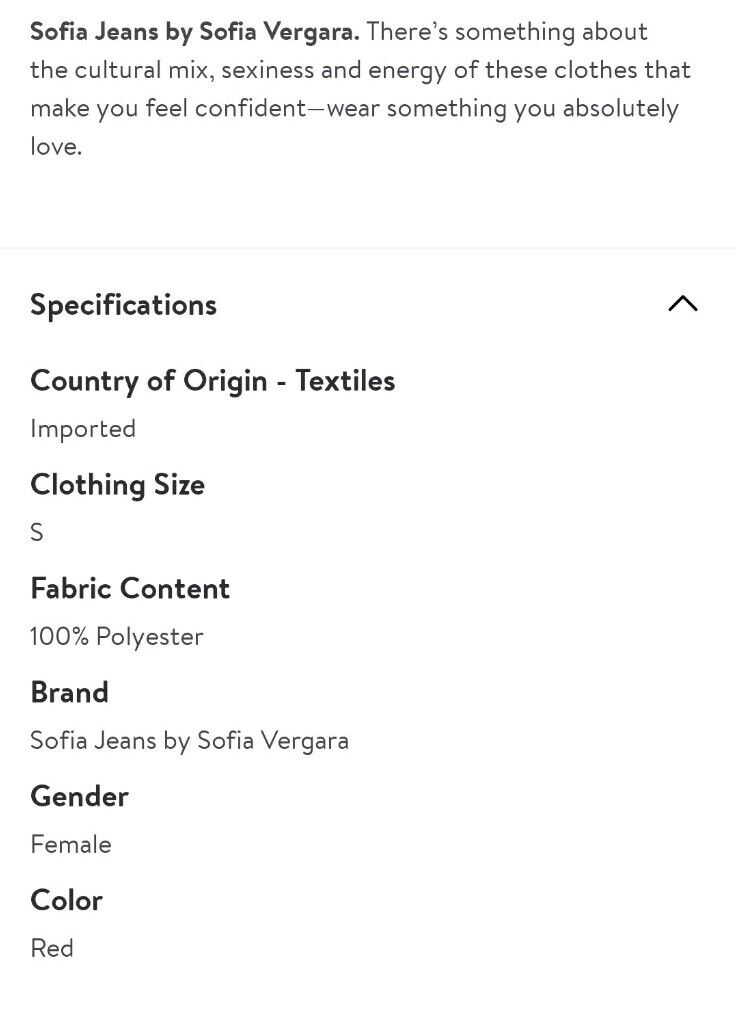Click 'the cultural mix' description line
Viewport: 736px width, 1015px height.
361,70
